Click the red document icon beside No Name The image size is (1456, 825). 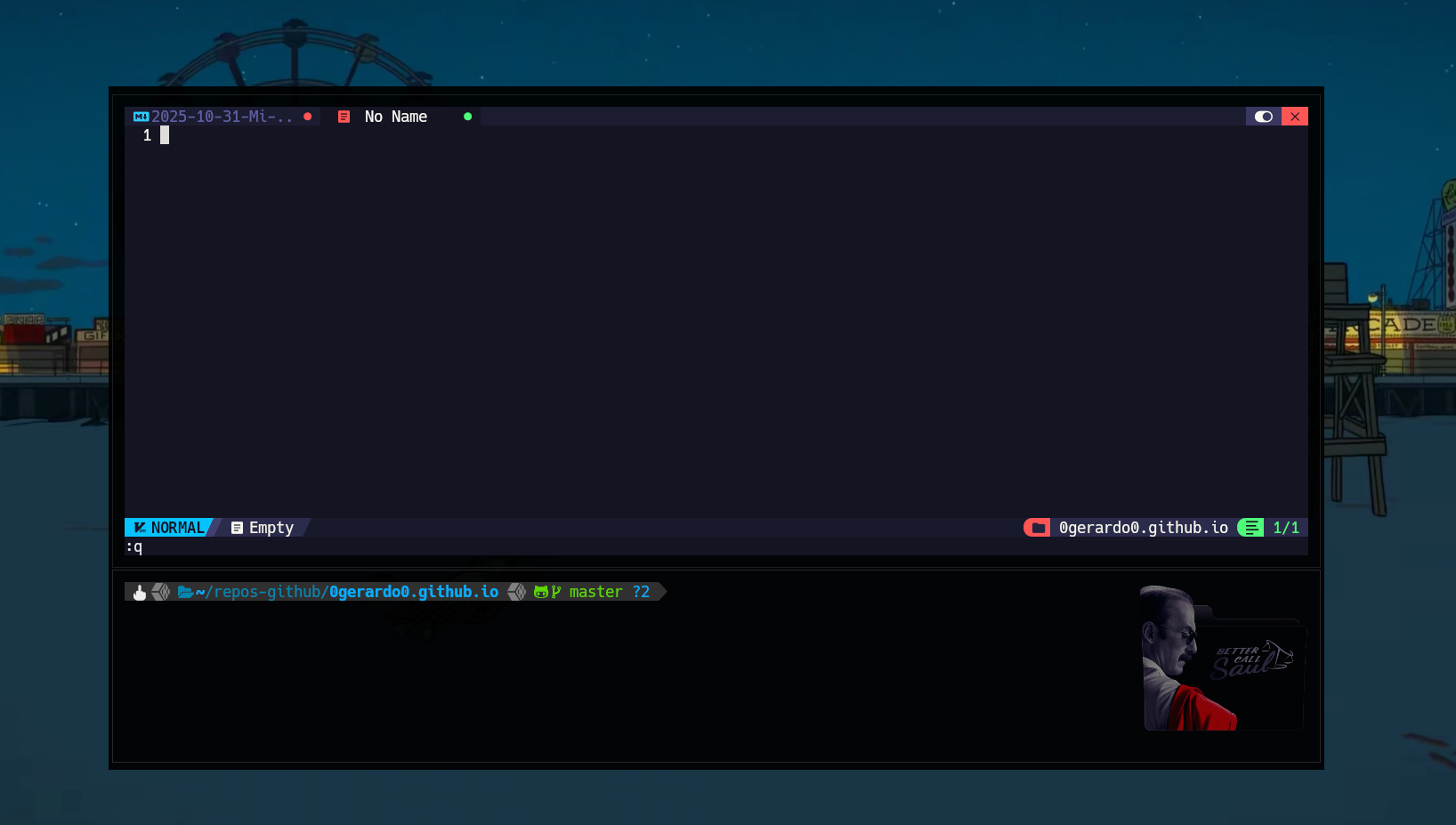pyautogui.click(x=344, y=117)
